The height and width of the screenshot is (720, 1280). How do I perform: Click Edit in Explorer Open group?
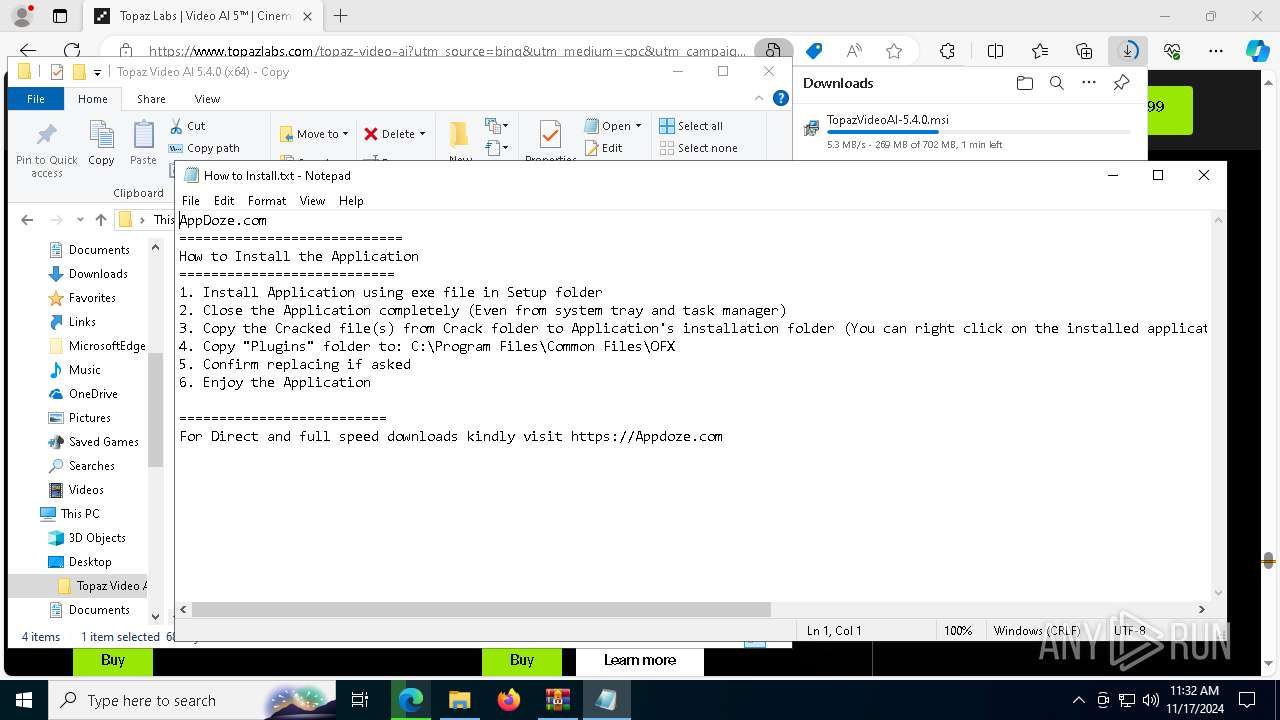602,148
